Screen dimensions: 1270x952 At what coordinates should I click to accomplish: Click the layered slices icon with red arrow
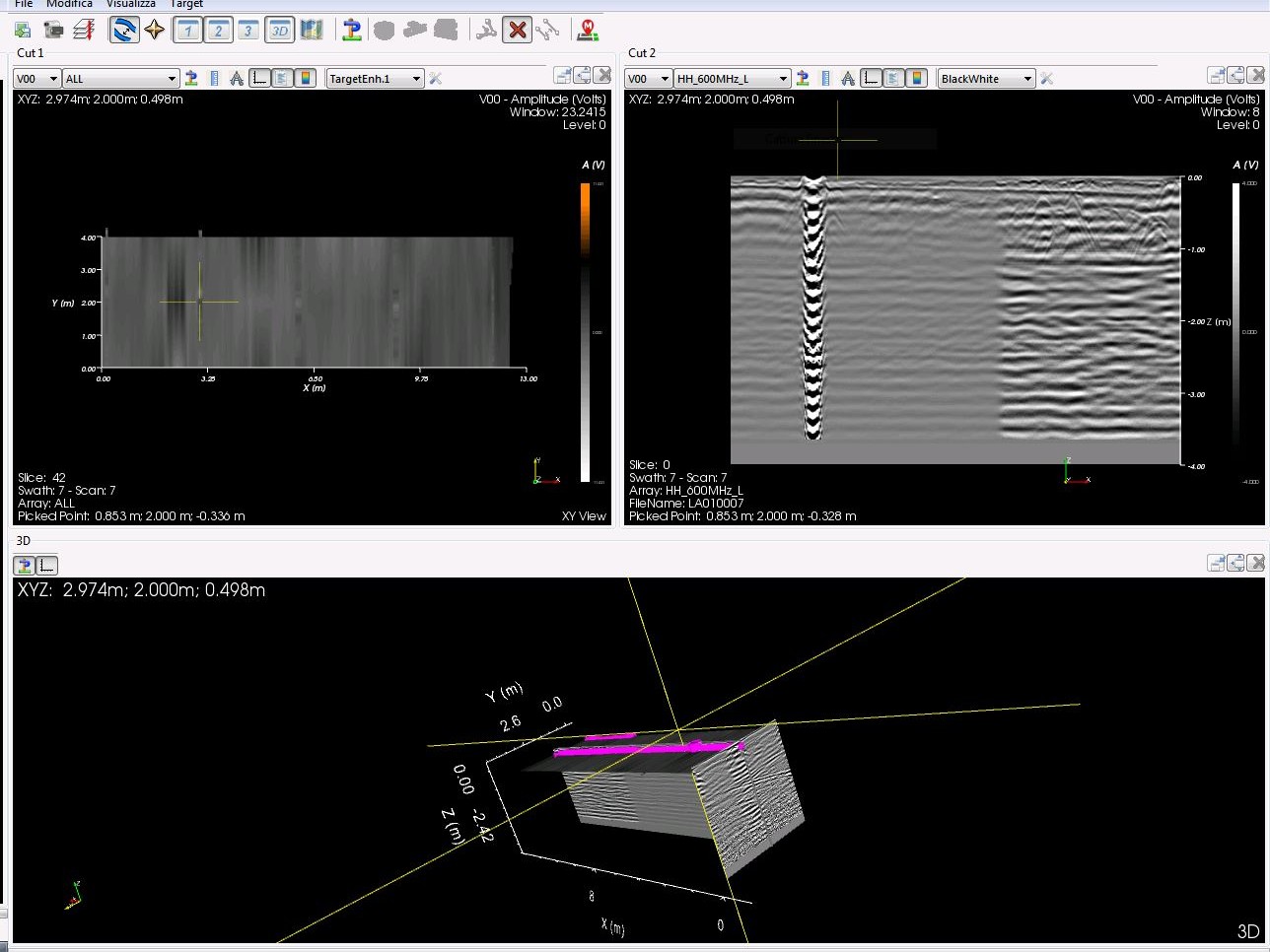[x=84, y=31]
